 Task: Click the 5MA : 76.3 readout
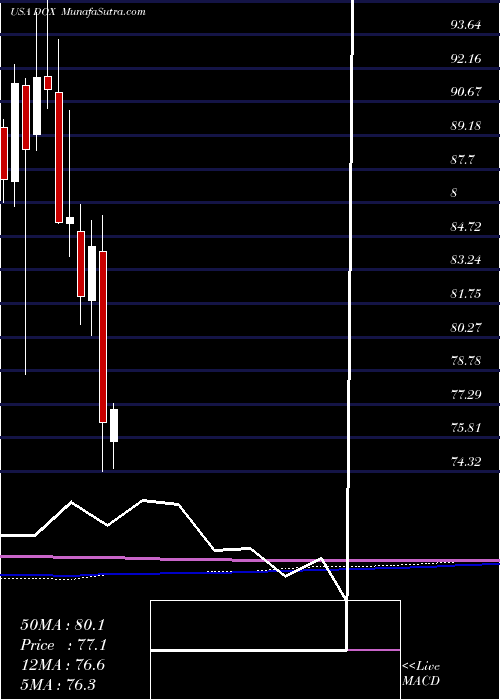click(58, 685)
